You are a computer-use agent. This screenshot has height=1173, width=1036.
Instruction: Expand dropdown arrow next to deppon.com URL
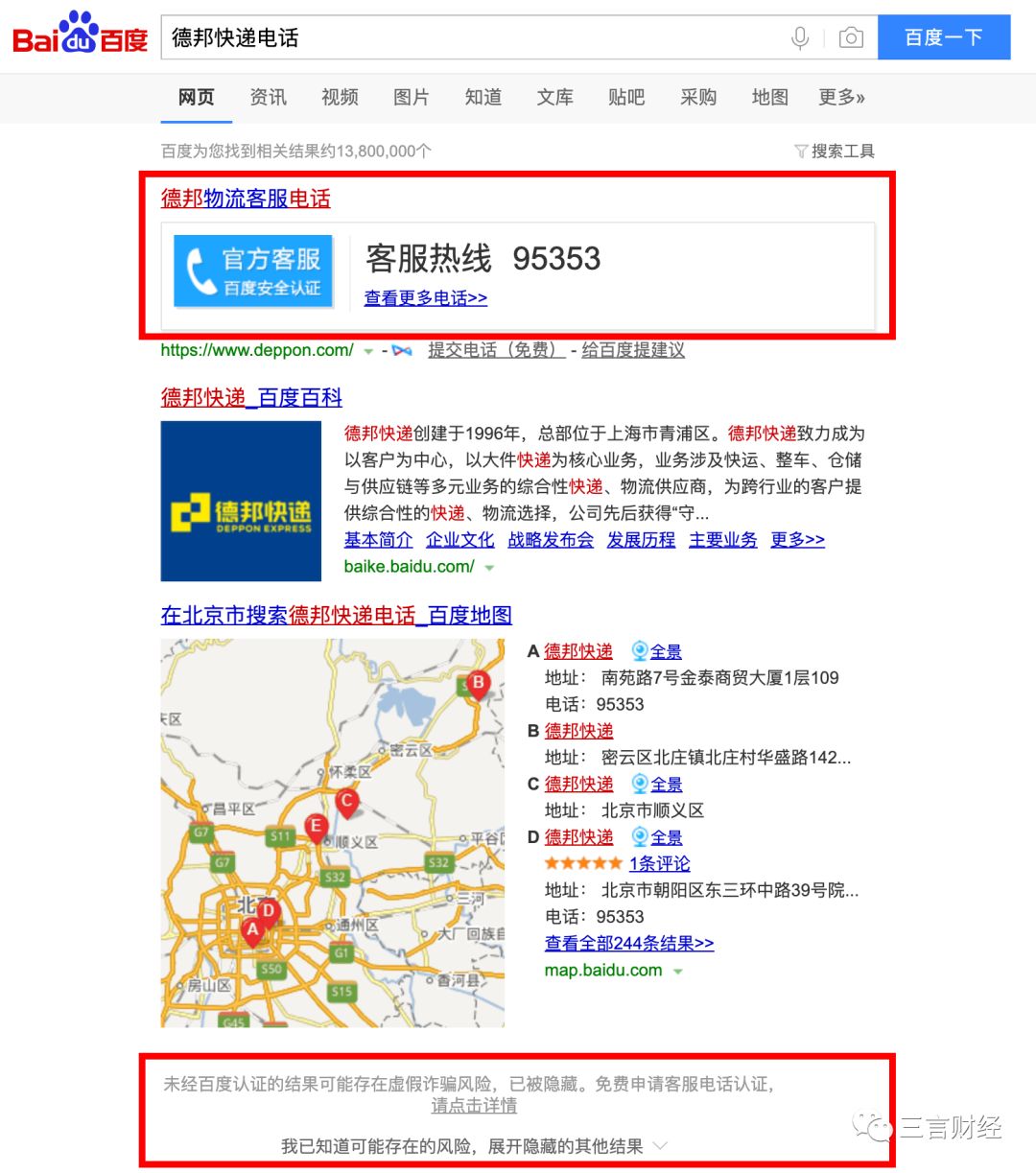368,352
